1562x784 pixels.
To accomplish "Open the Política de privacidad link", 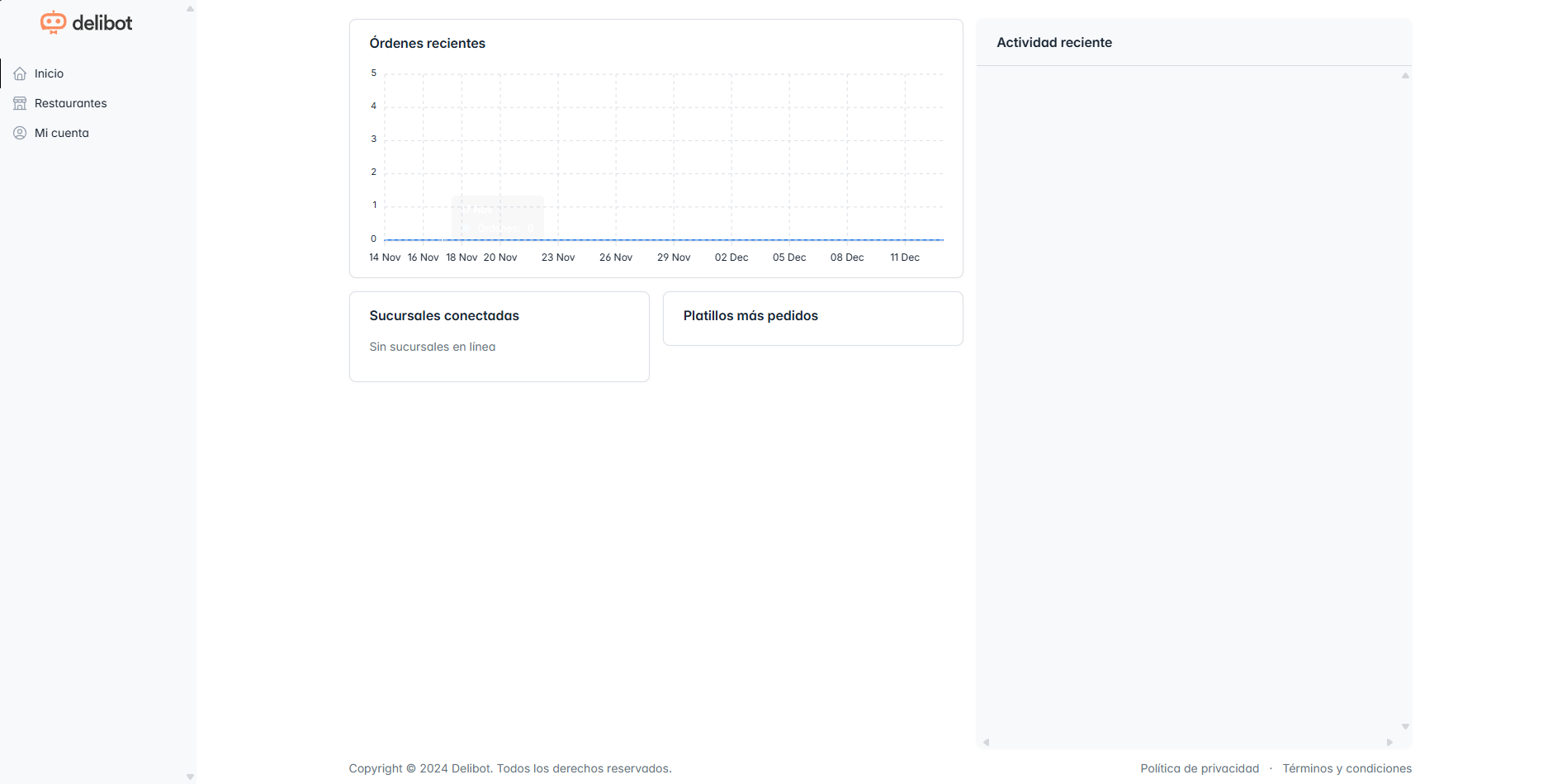I will click(1199, 768).
